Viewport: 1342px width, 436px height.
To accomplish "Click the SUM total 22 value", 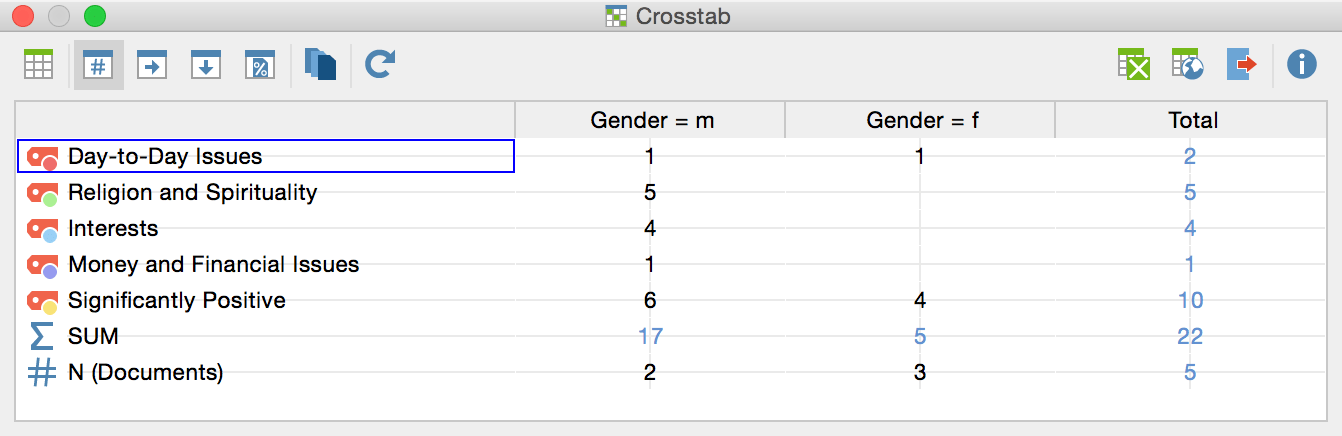I will click(x=1190, y=336).
